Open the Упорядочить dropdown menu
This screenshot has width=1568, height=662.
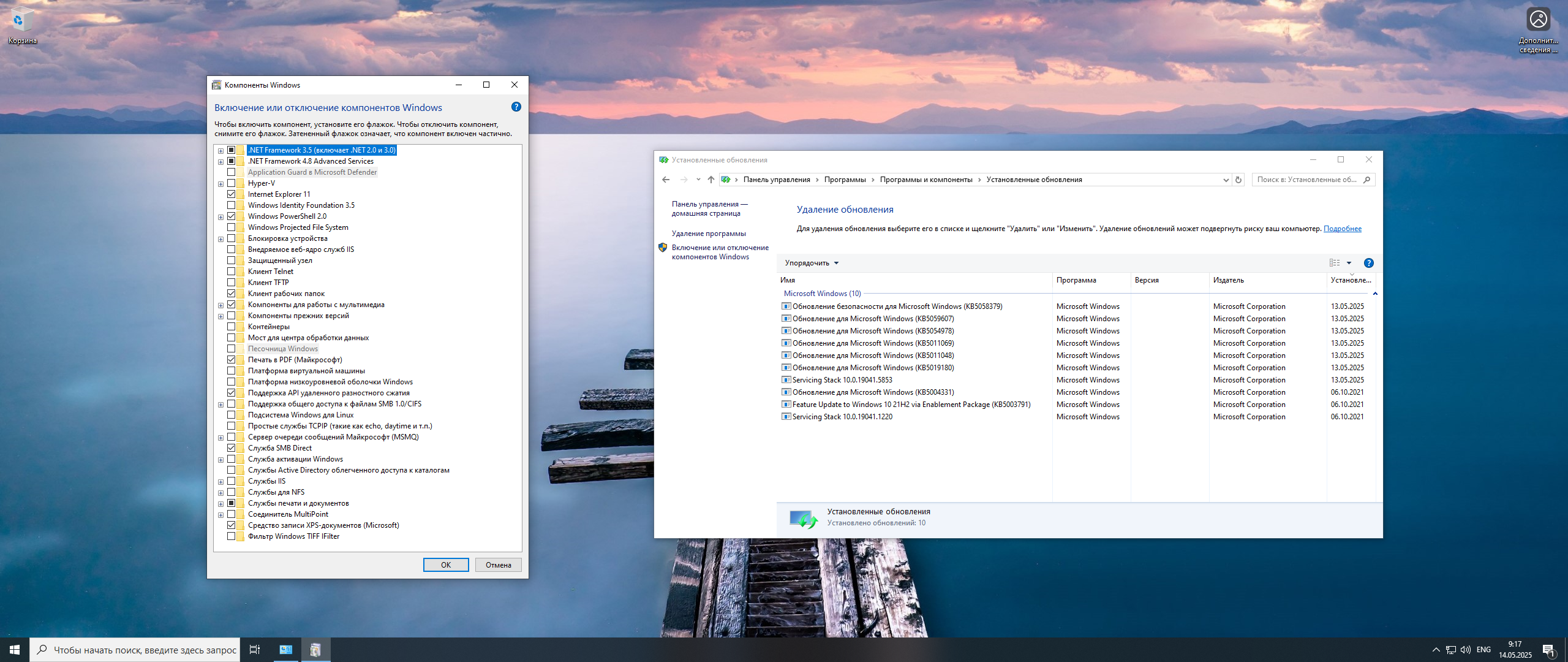[812, 263]
